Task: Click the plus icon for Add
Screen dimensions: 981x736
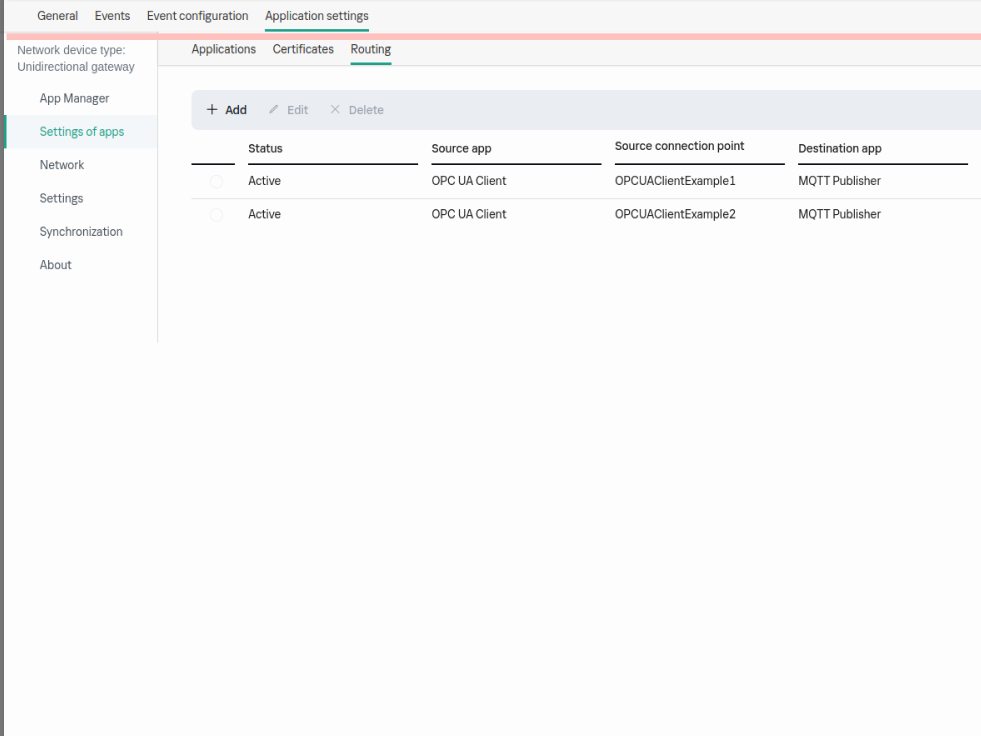Action: [212, 110]
